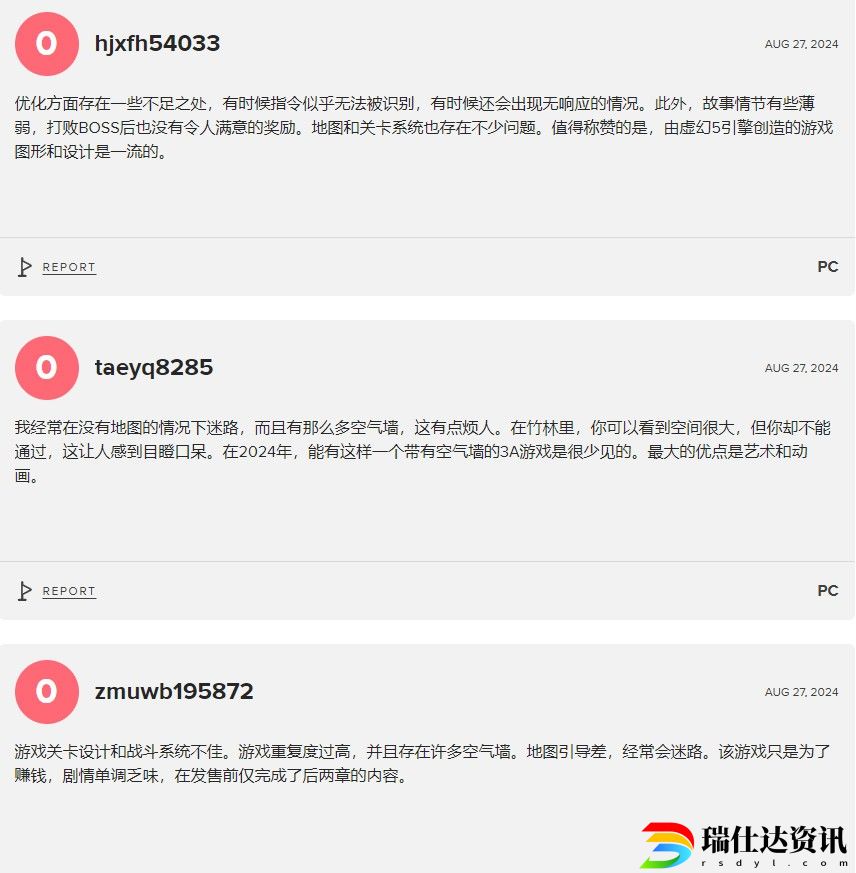Open user profile zmuwb195872

(174, 691)
